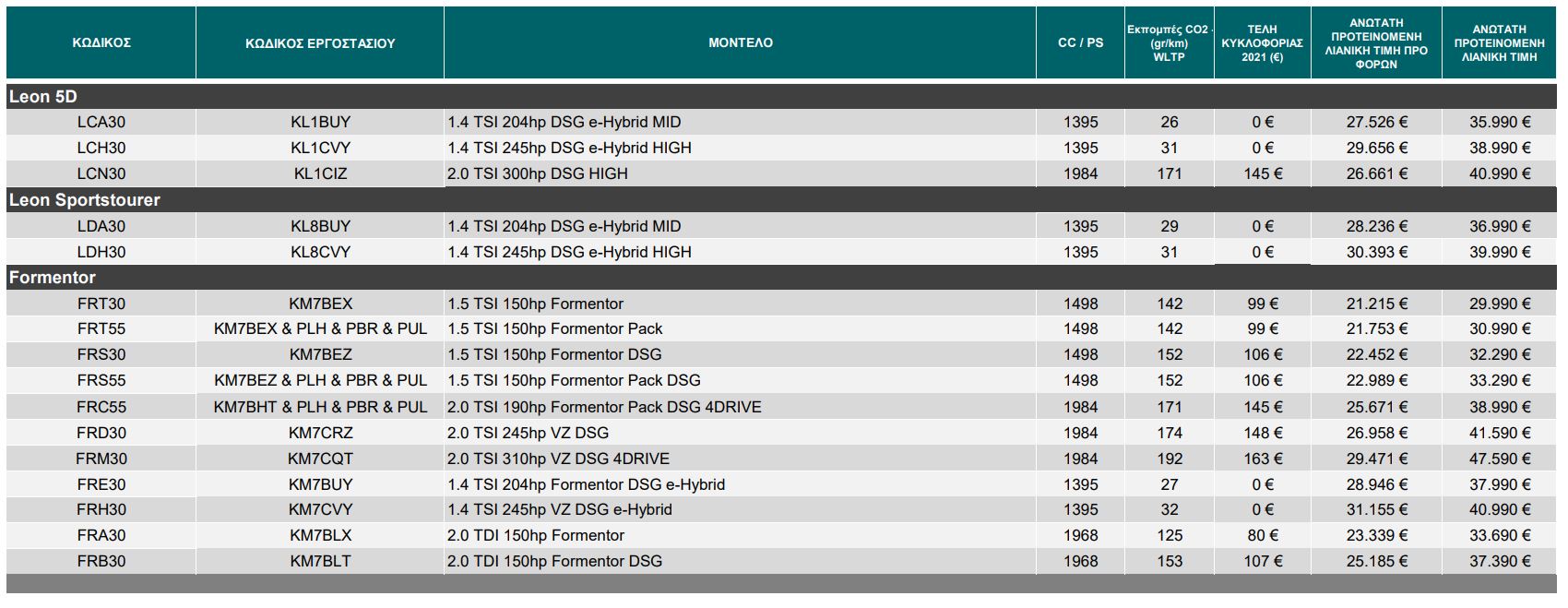Screen dimensions: 1568x608
Task: Click the ΚΩΔΙΚΟΣ column header
Action: click(101, 43)
